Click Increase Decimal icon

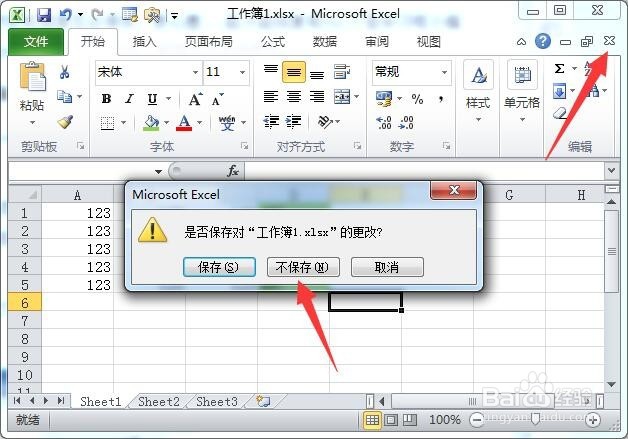(384, 122)
